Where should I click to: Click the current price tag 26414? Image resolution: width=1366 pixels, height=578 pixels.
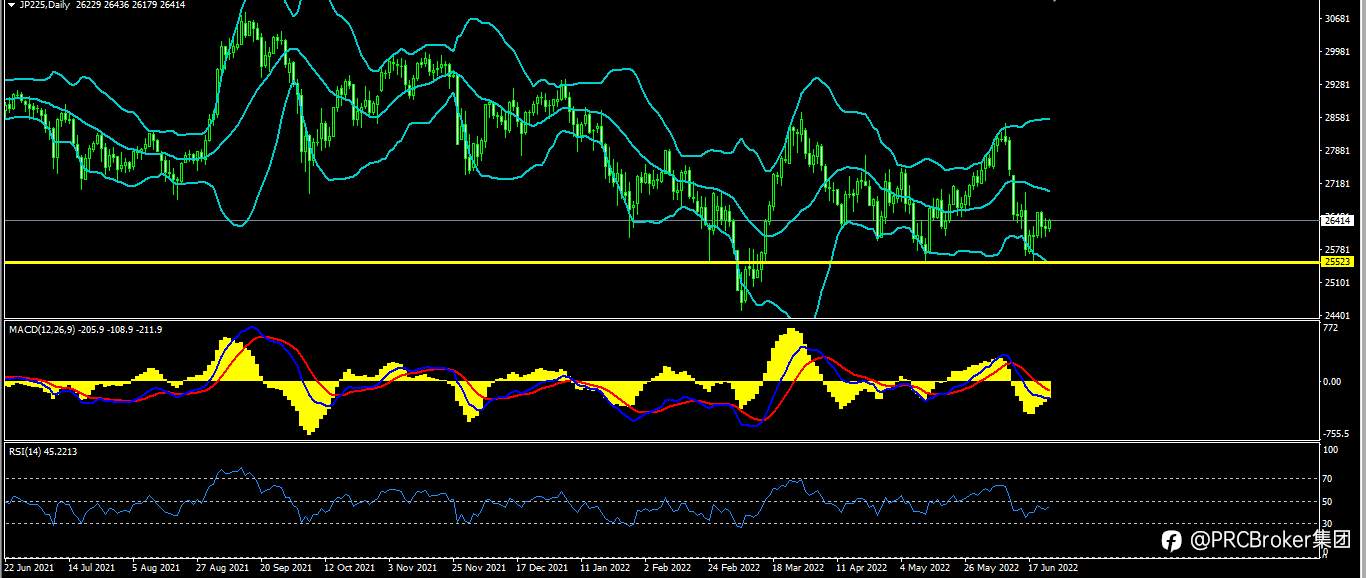point(1336,220)
